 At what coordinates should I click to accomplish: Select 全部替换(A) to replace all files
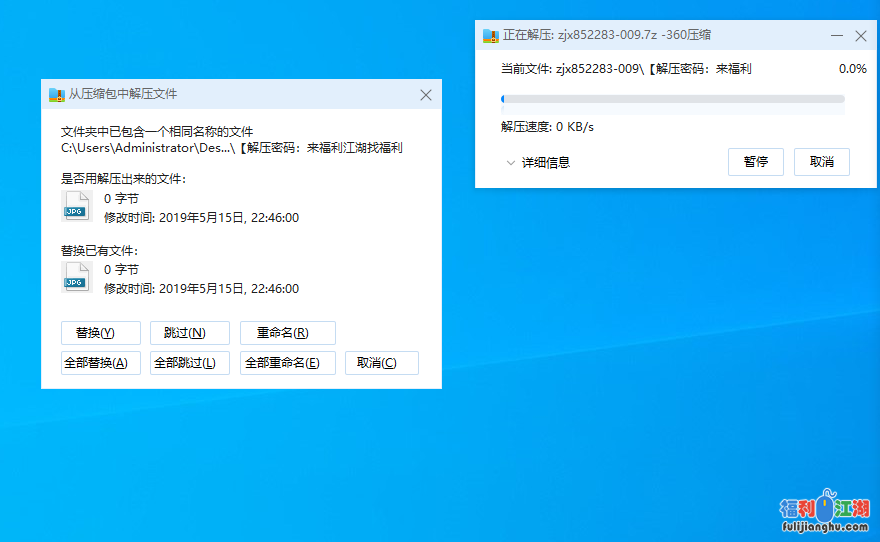pos(95,363)
